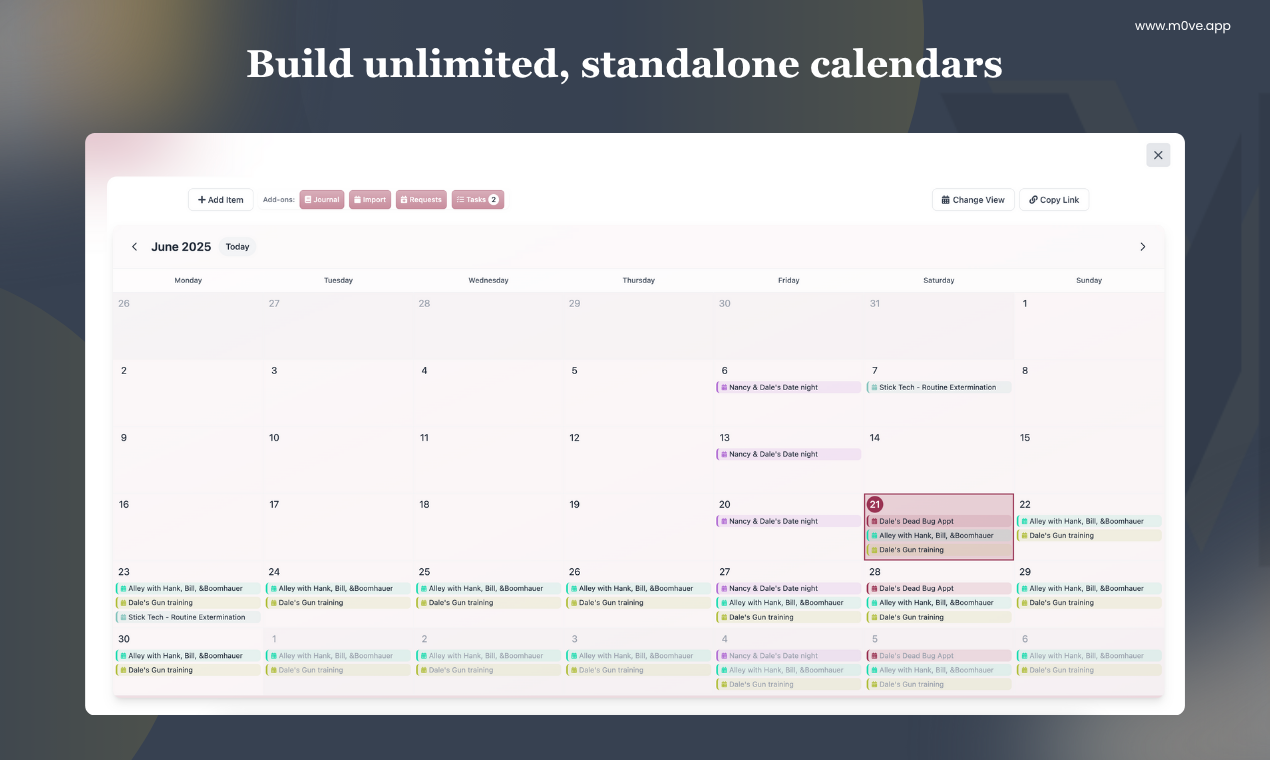The image size is (1270, 760).
Task: Select the highlighted day number 21
Action: pos(875,504)
